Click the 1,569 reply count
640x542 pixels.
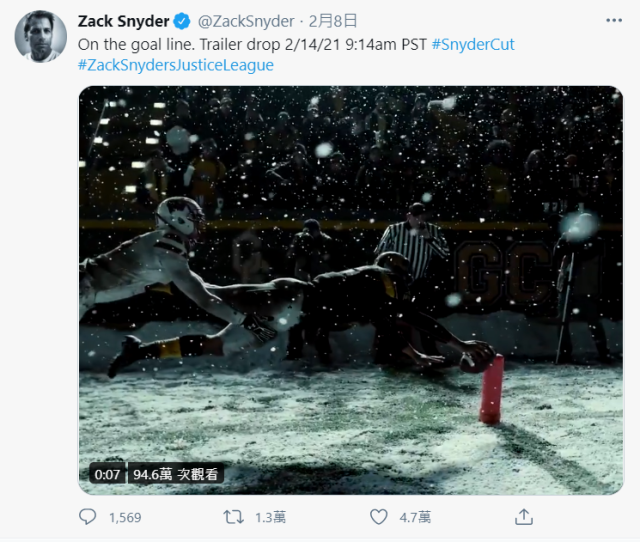tap(125, 517)
